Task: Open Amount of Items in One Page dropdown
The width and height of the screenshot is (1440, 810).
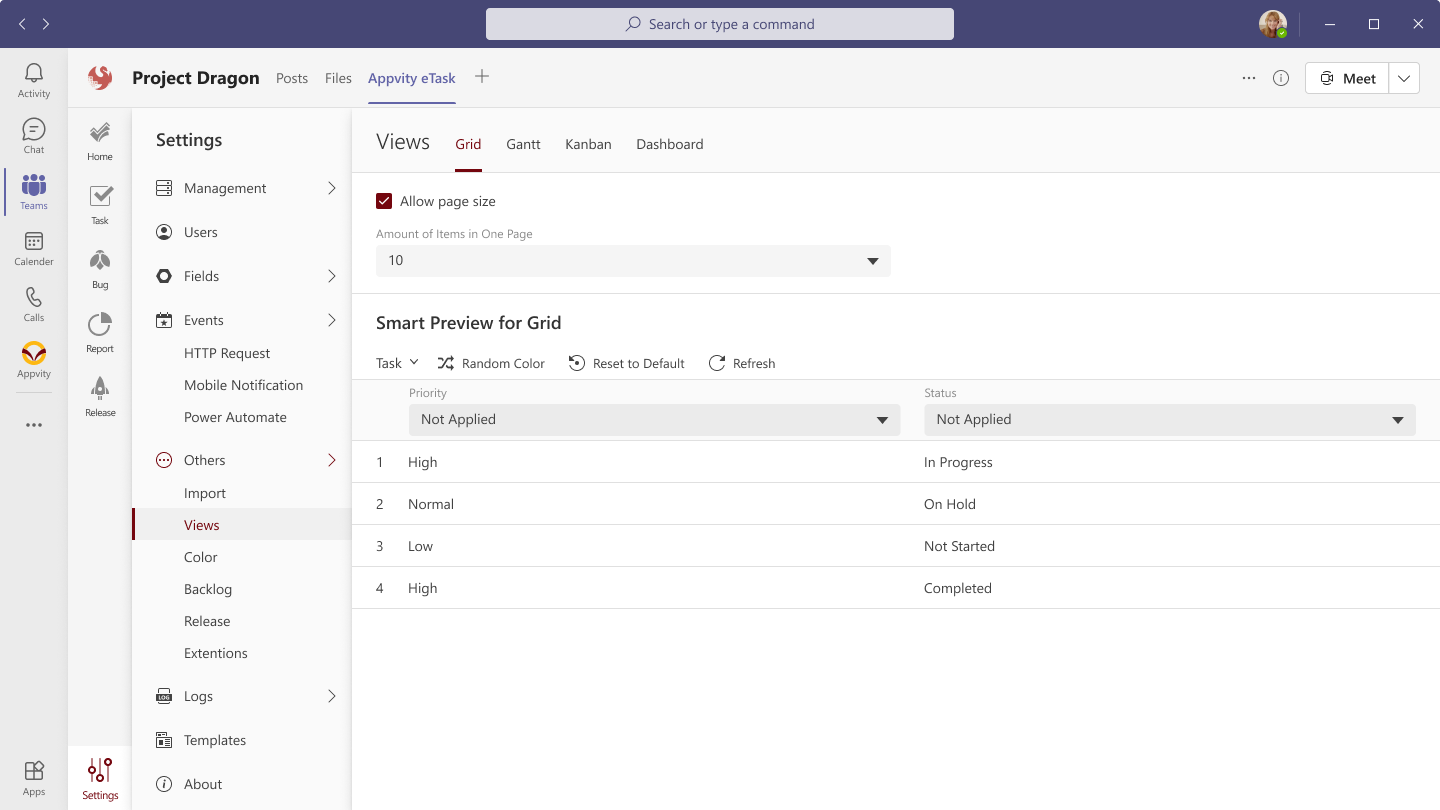Action: coord(633,261)
